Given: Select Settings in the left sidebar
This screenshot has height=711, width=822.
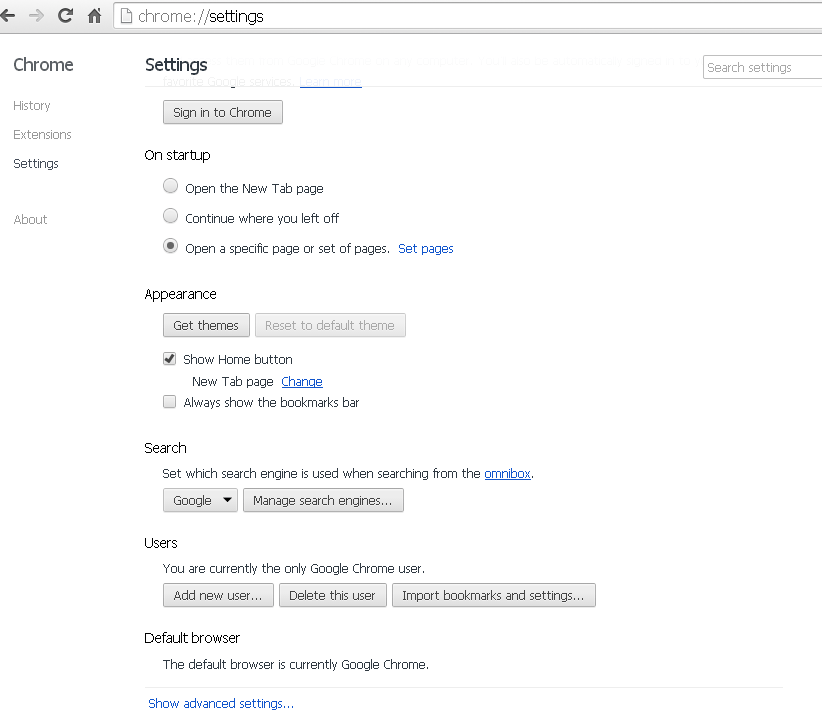Looking at the screenshot, I should pos(36,164).
